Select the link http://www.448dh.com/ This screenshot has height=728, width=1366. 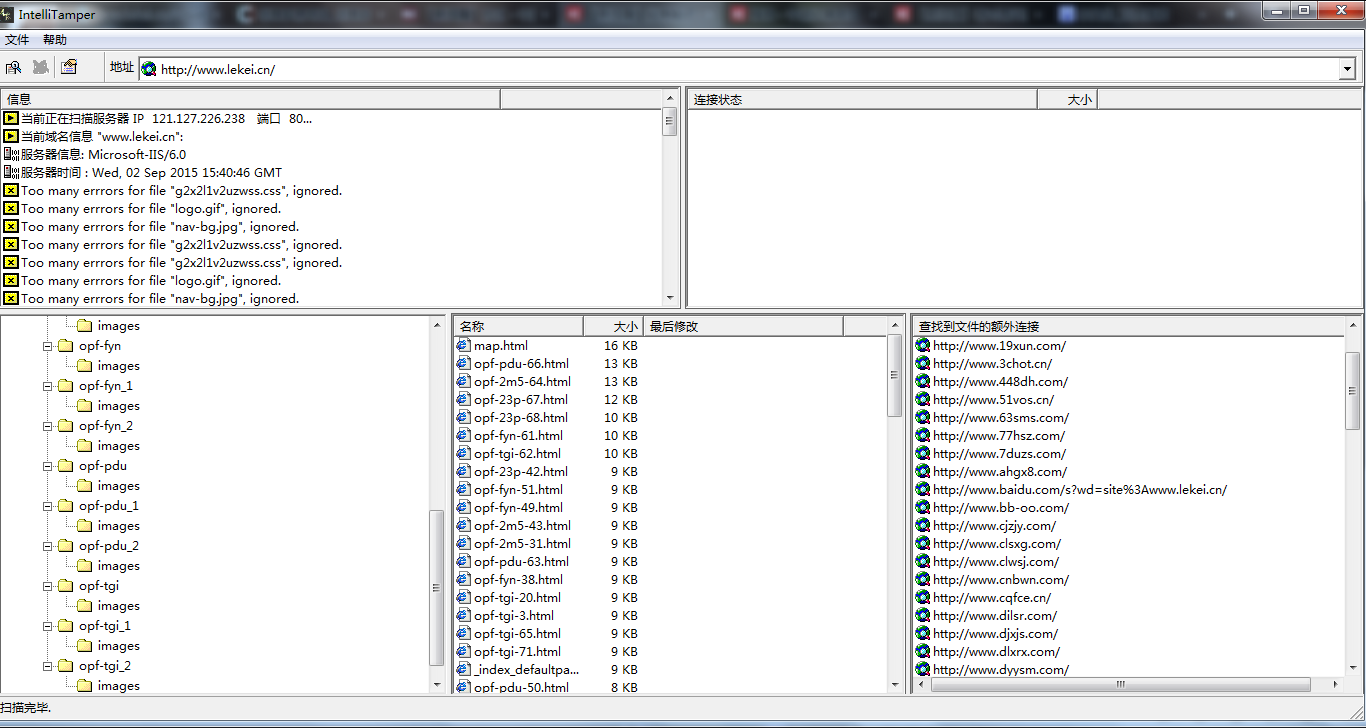tap(1000, 381)
